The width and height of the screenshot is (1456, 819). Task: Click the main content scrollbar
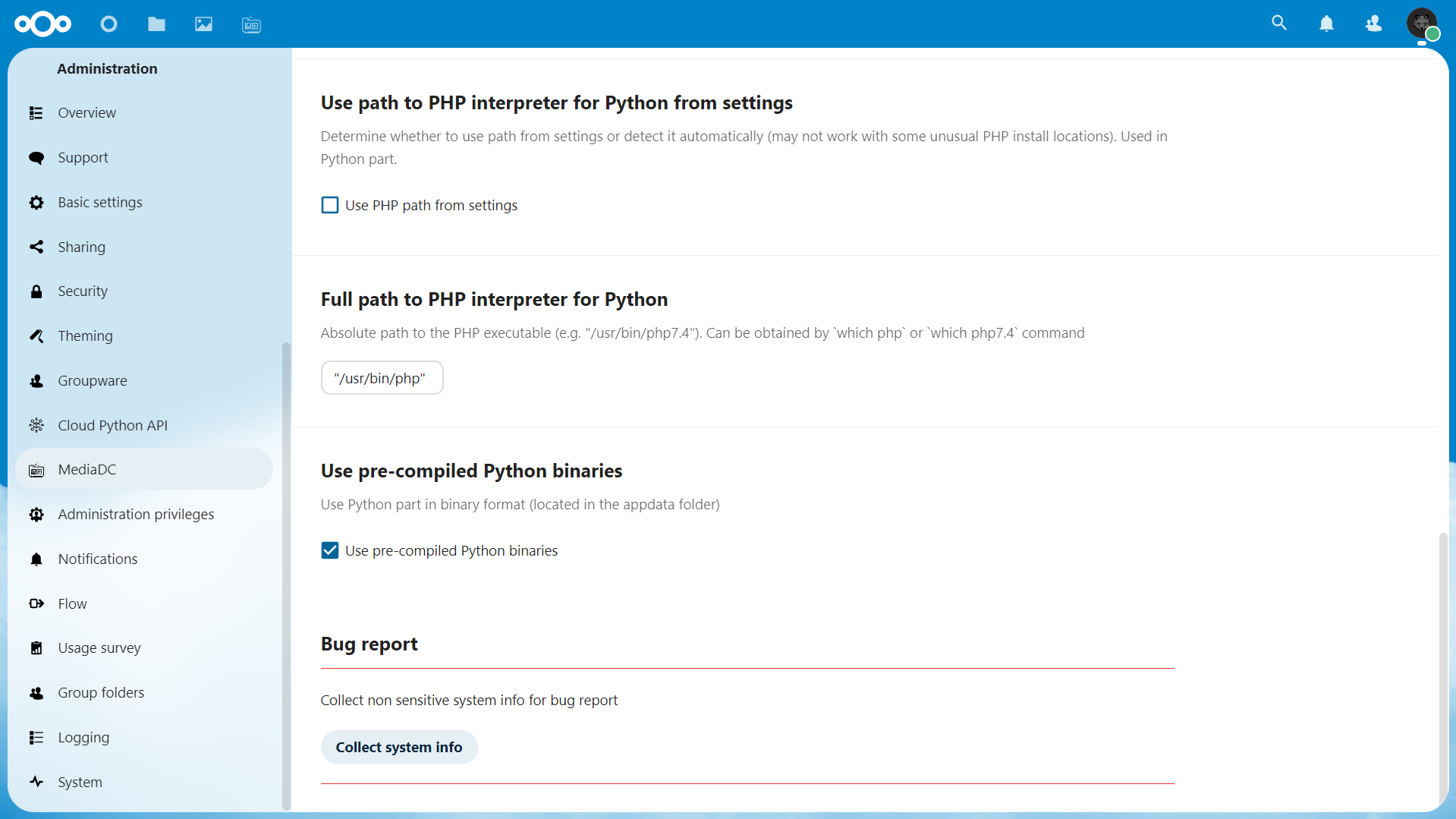1443,668
